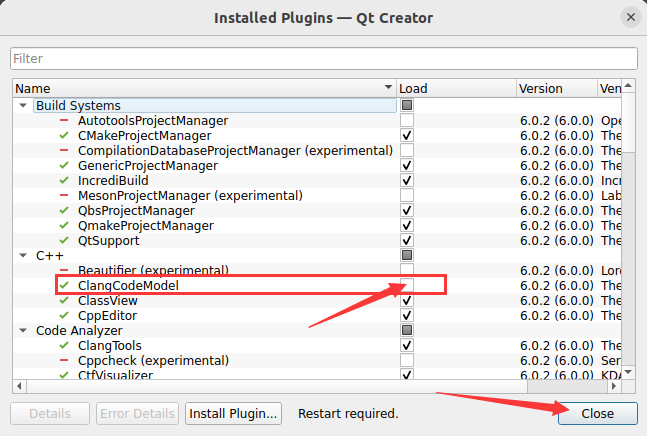This screenshot has height=436, width=647.
Task: Uncheck the QtSupport load checkbox
Action: coord(407,240)
